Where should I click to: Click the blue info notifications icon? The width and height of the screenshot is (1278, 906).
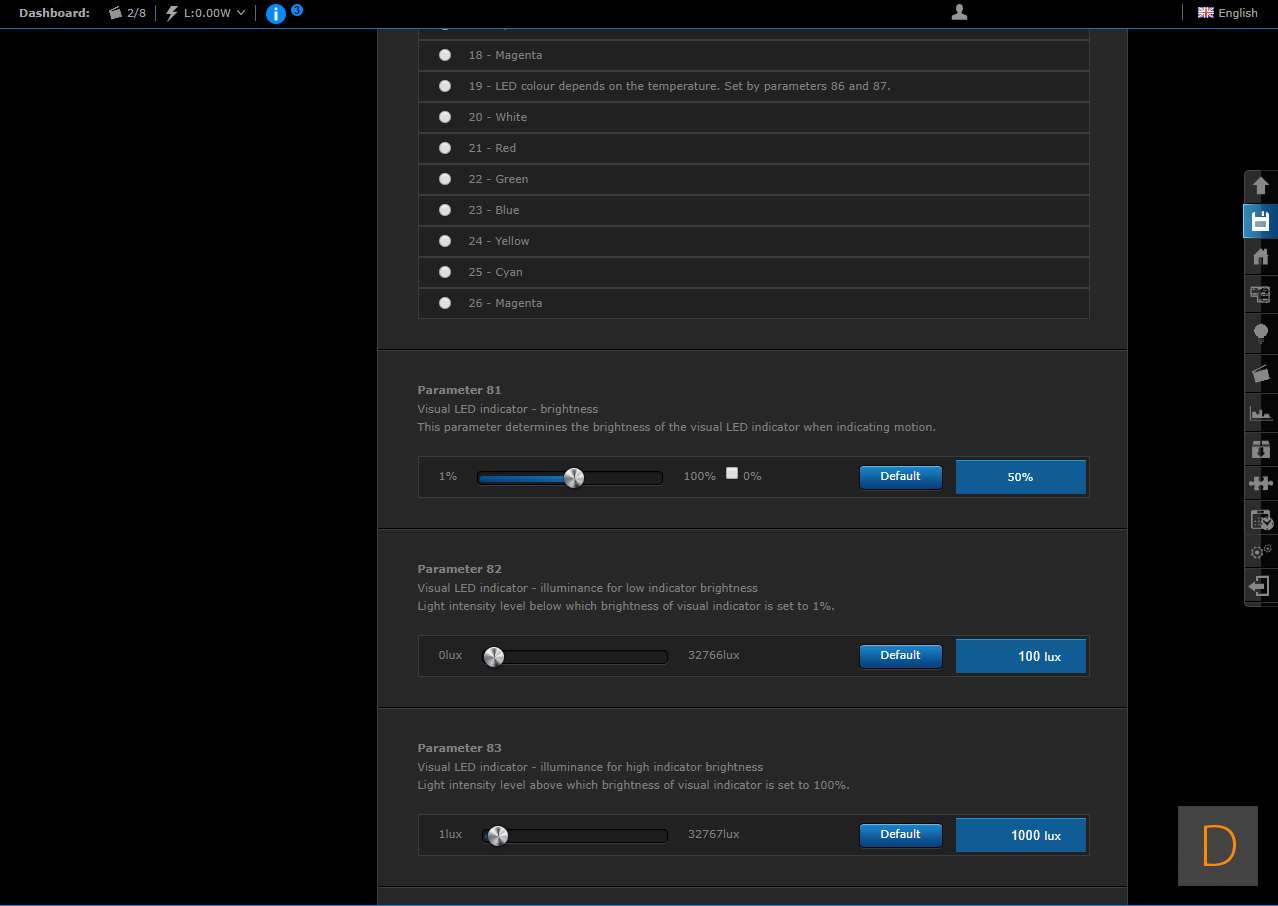pos(276,14)
